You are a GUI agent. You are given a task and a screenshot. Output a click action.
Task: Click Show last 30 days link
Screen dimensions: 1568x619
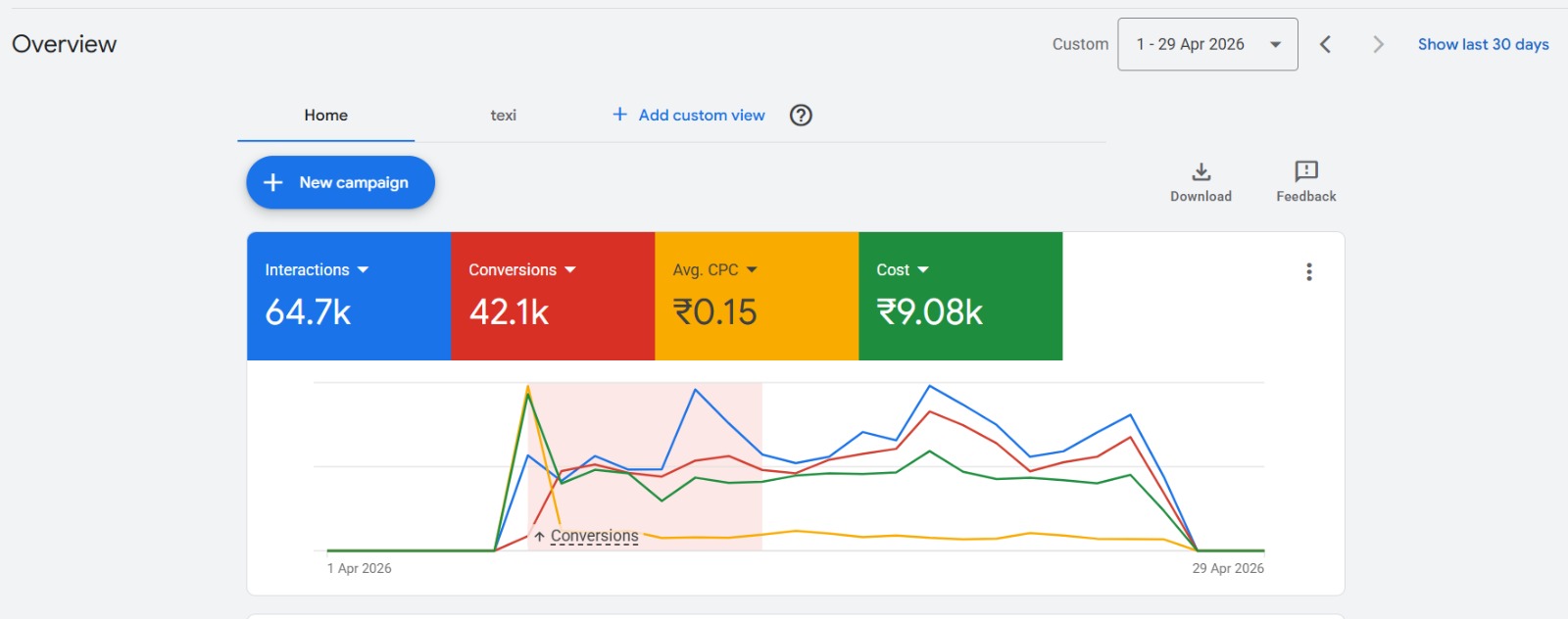(1483, 44)
